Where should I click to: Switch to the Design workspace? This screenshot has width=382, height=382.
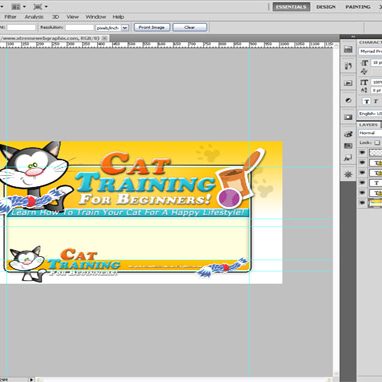[326, 7]
